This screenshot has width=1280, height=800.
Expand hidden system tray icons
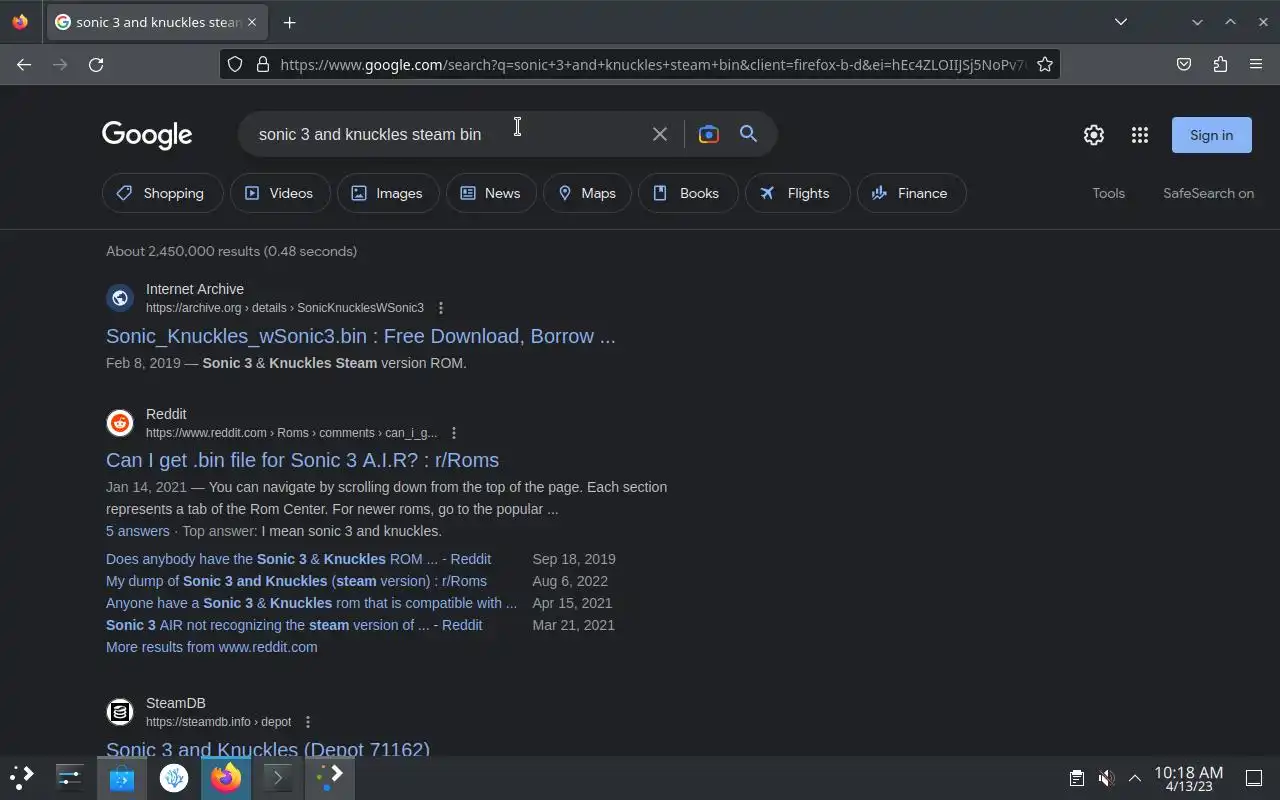coord(1135,778)
